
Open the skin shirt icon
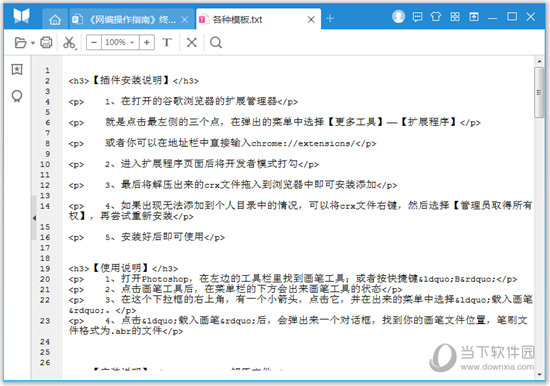tap(436, 16)
